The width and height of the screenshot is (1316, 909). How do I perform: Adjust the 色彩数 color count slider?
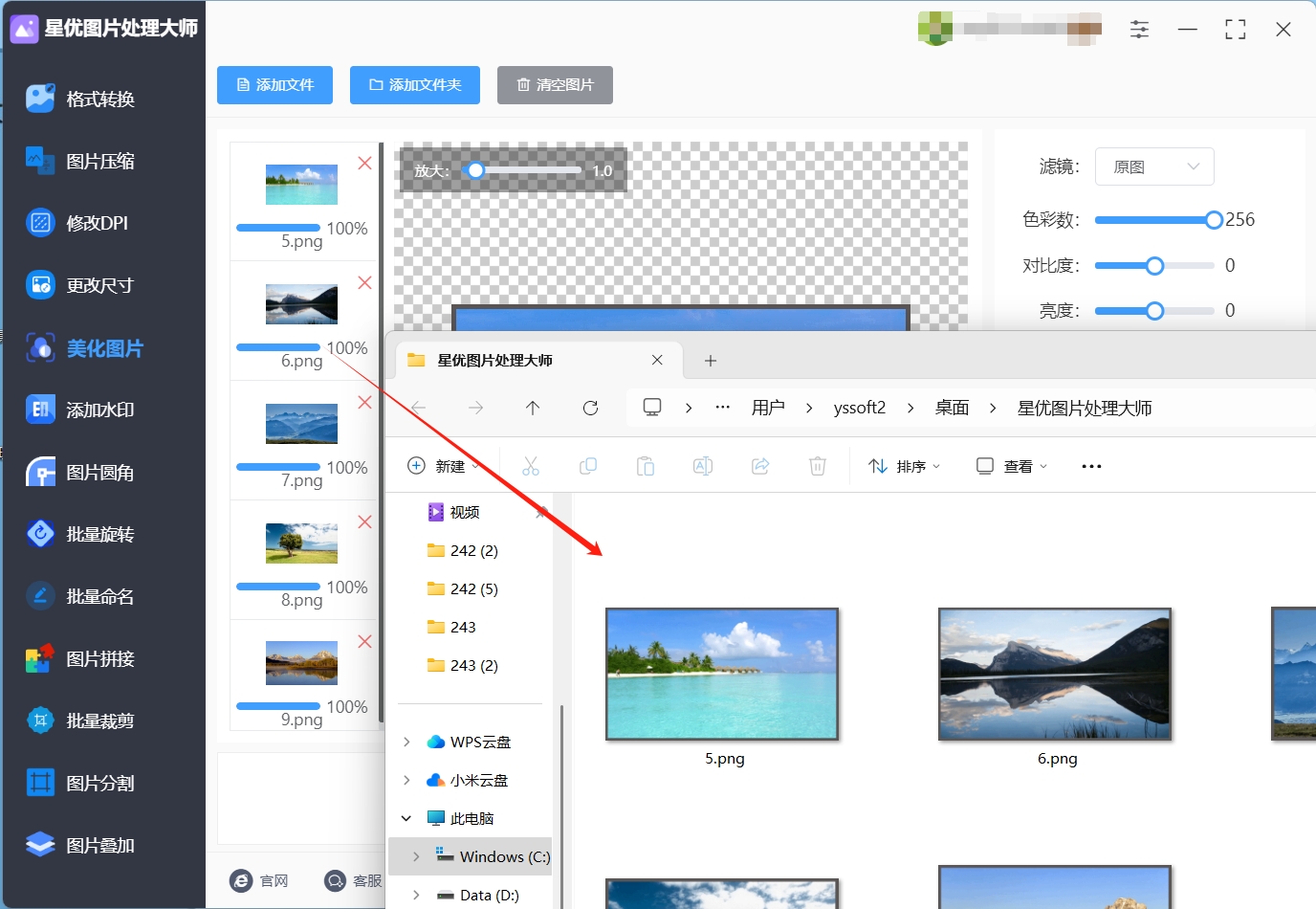1155,220
